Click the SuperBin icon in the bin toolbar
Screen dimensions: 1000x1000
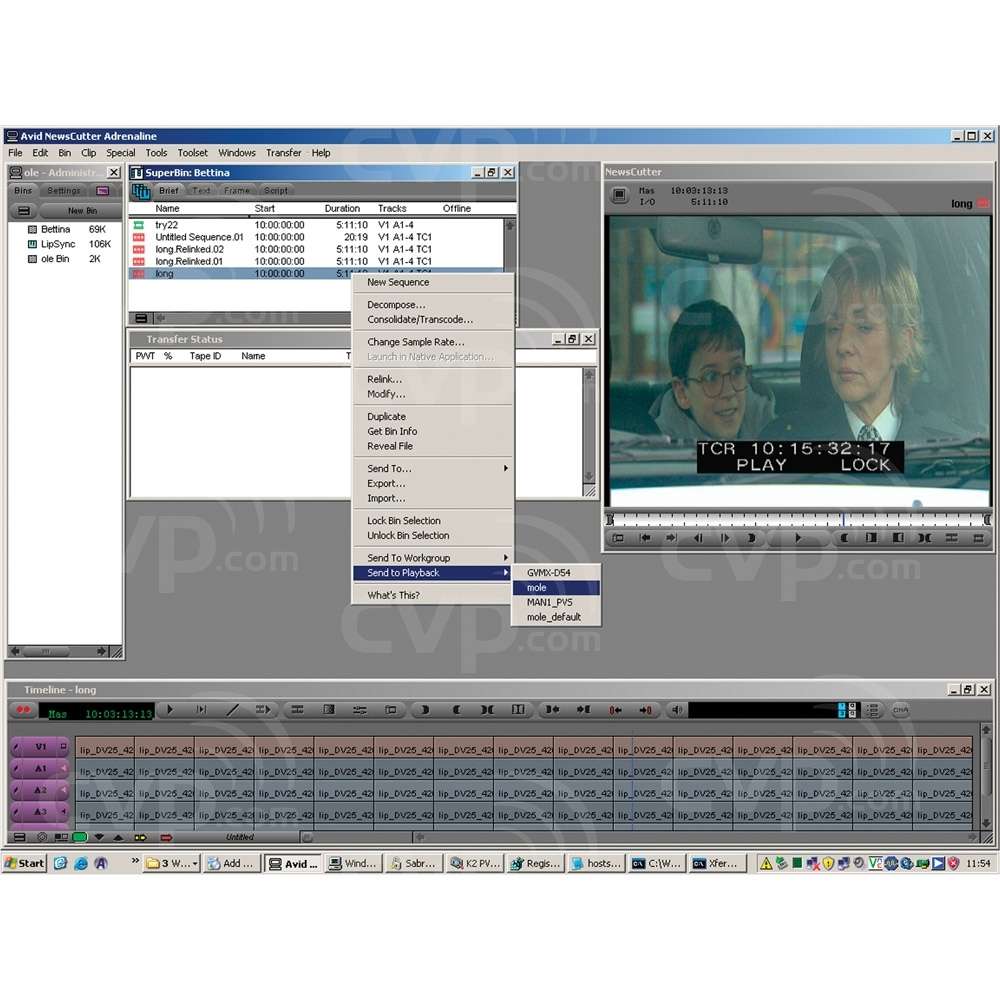click(141, 190)
